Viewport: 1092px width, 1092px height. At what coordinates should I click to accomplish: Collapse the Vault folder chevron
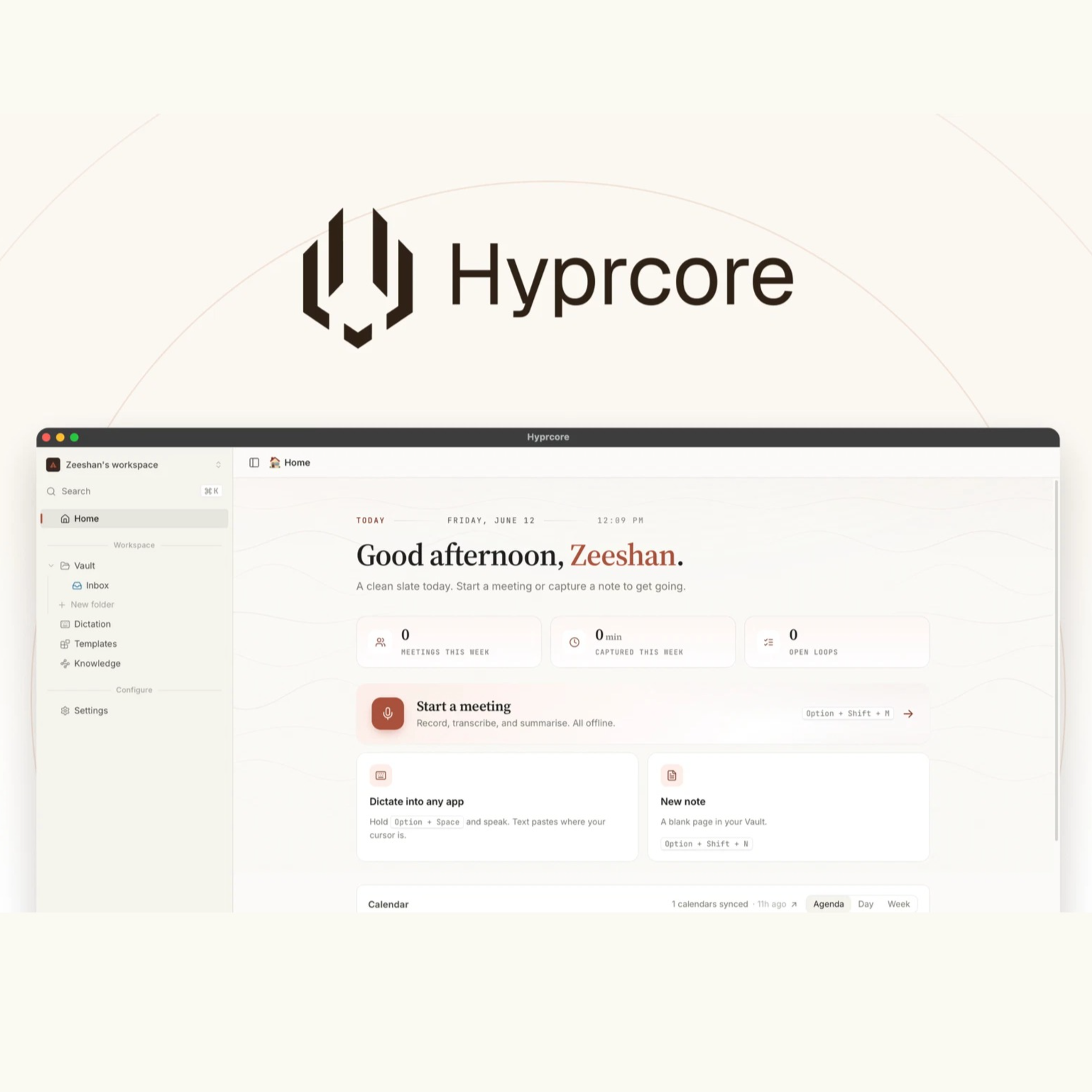(x=51, y=566)
